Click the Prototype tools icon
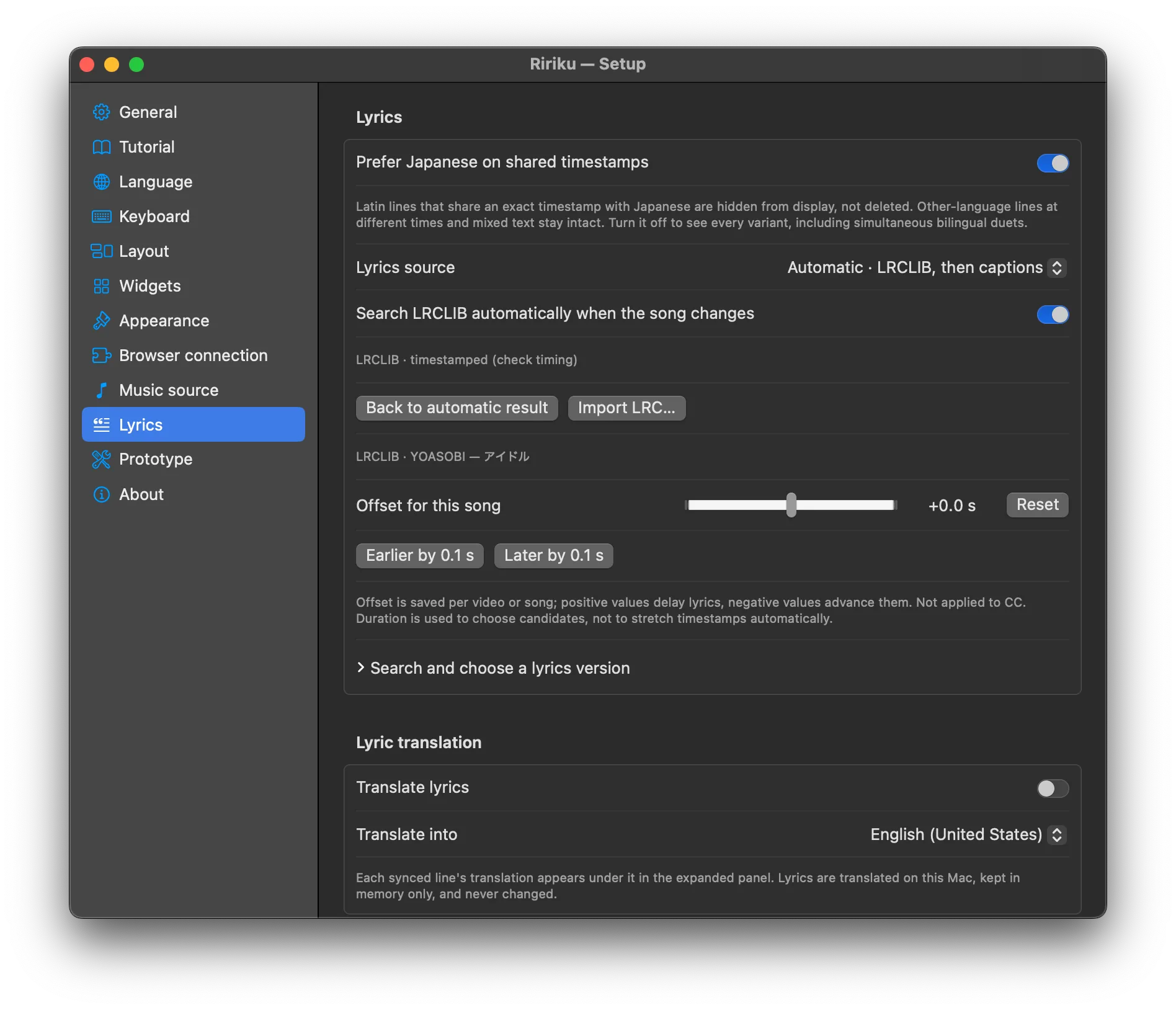This screenshot has height=1010, width=1176. point(101,459)
